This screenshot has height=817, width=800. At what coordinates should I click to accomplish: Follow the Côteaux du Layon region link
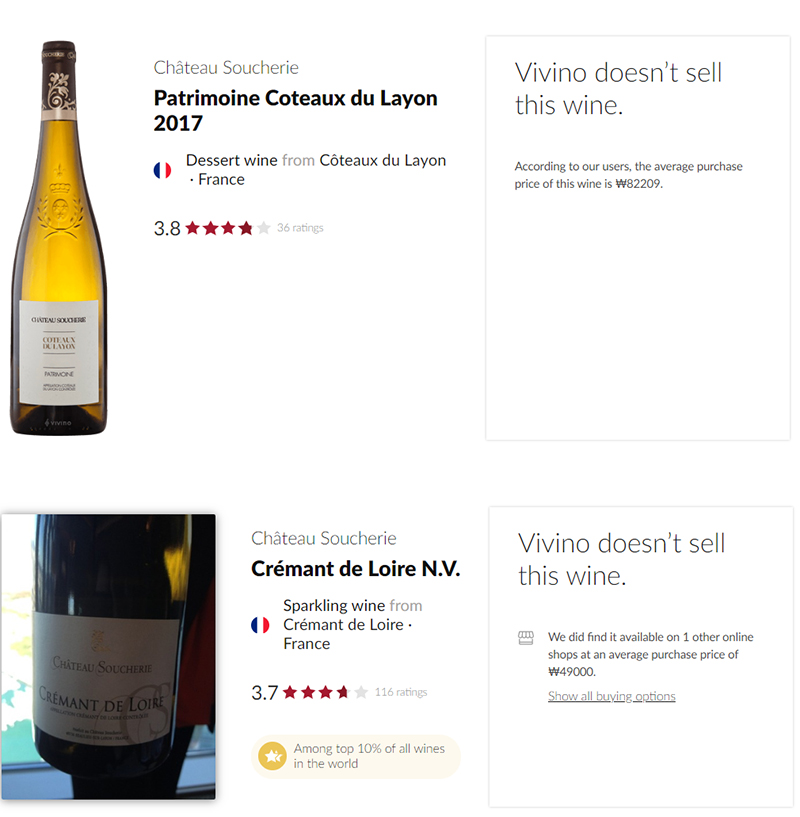click(383, 160)
